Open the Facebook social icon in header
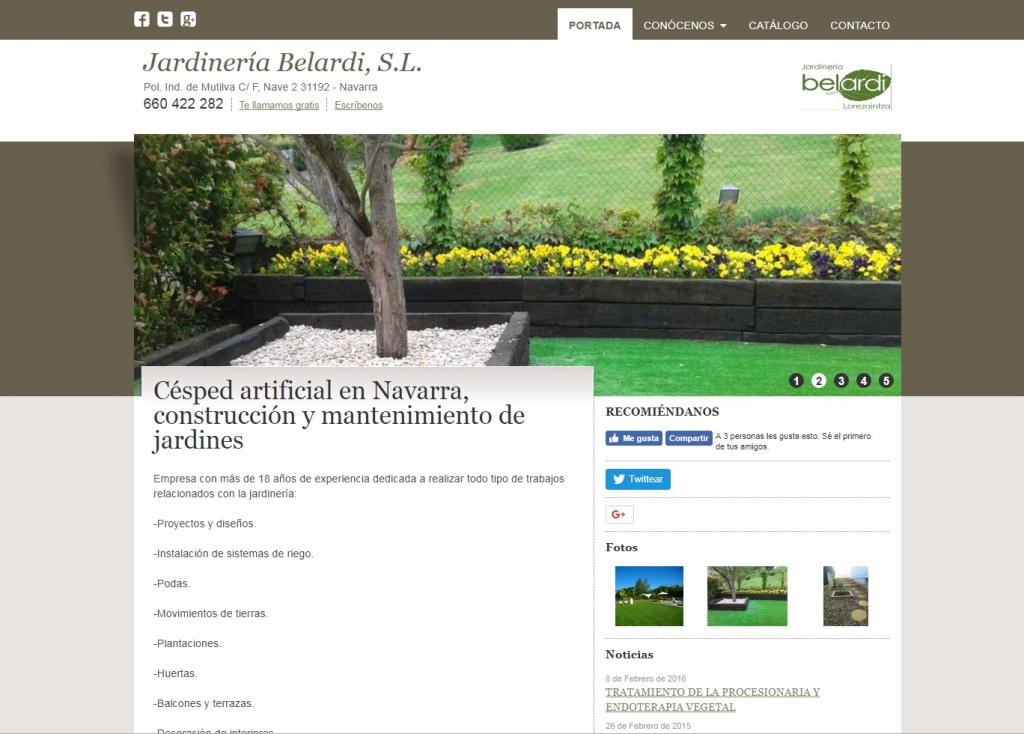Viewport: 1024px width, 734px height. tap(142, 19)
